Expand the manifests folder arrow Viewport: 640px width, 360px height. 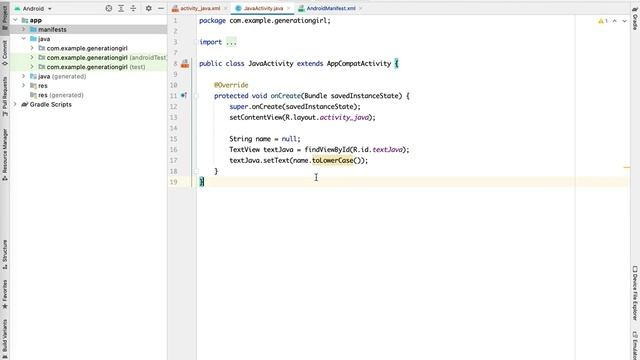click(x=24, y=29)
